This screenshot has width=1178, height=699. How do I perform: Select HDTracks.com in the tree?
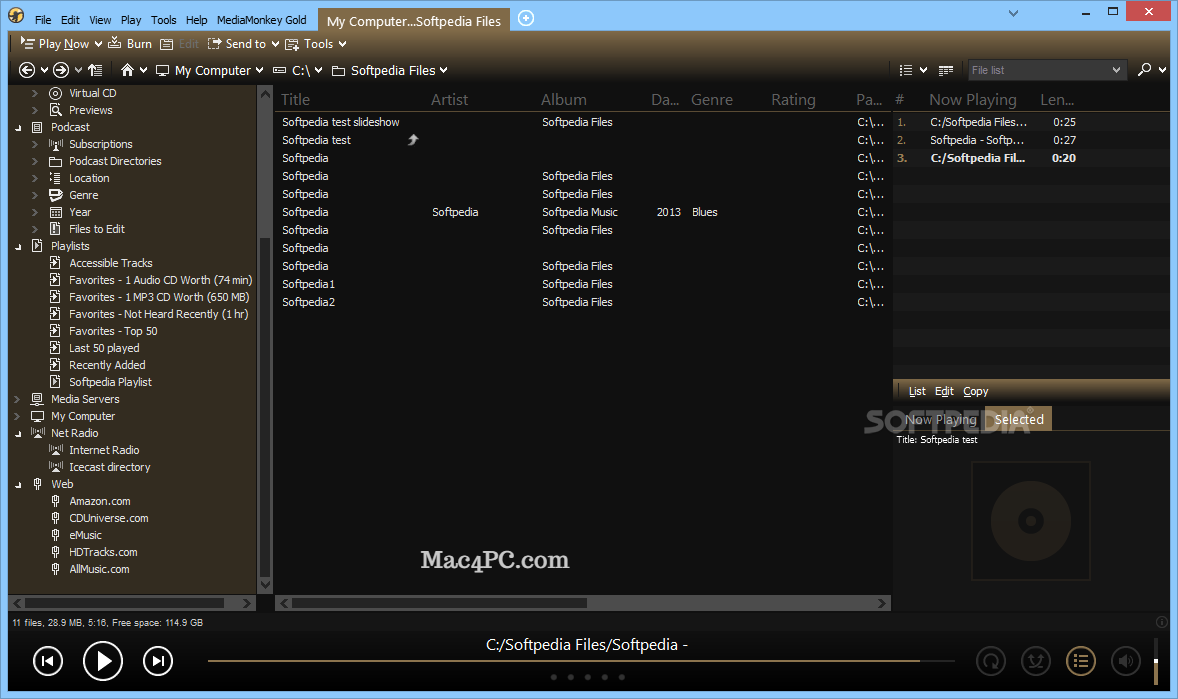point(103,552)
